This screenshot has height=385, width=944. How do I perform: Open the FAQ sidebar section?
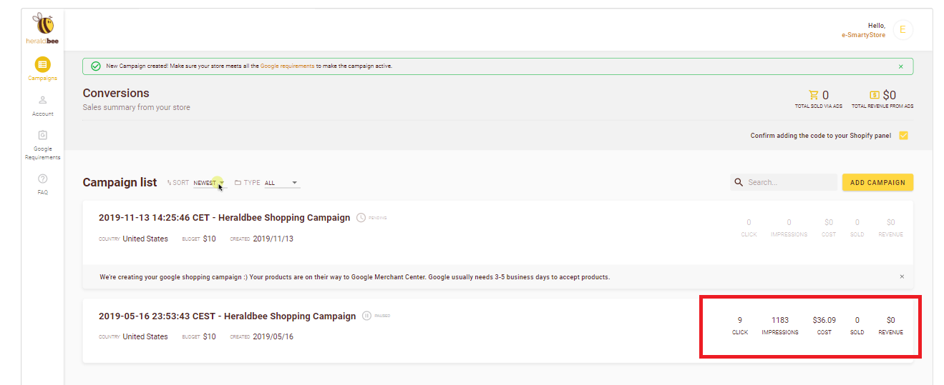[43, 184]
